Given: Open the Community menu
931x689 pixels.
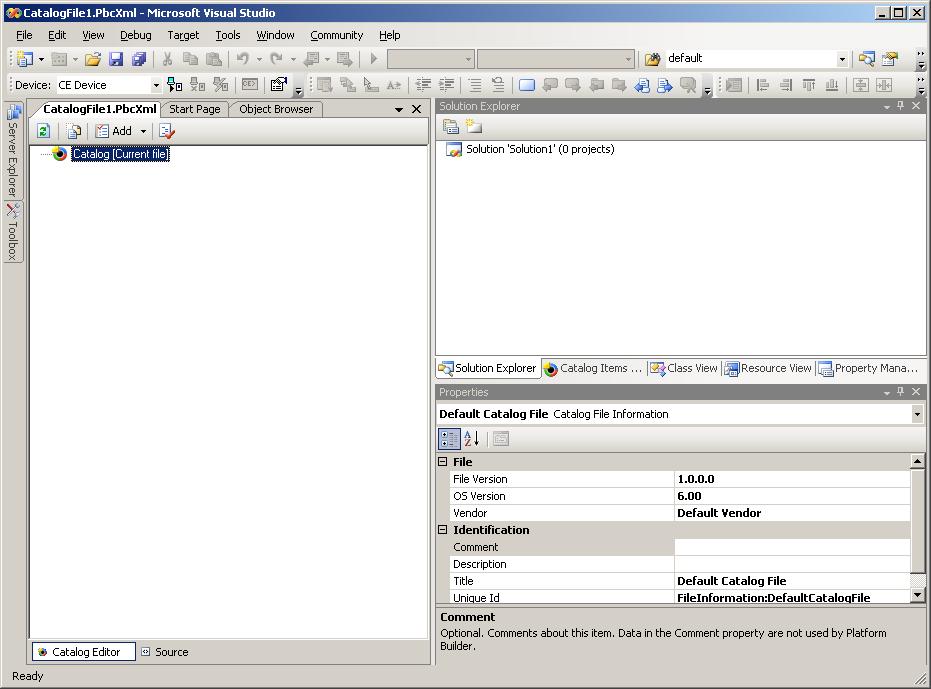Looking at the screenshot, I should tap(337, 35).
